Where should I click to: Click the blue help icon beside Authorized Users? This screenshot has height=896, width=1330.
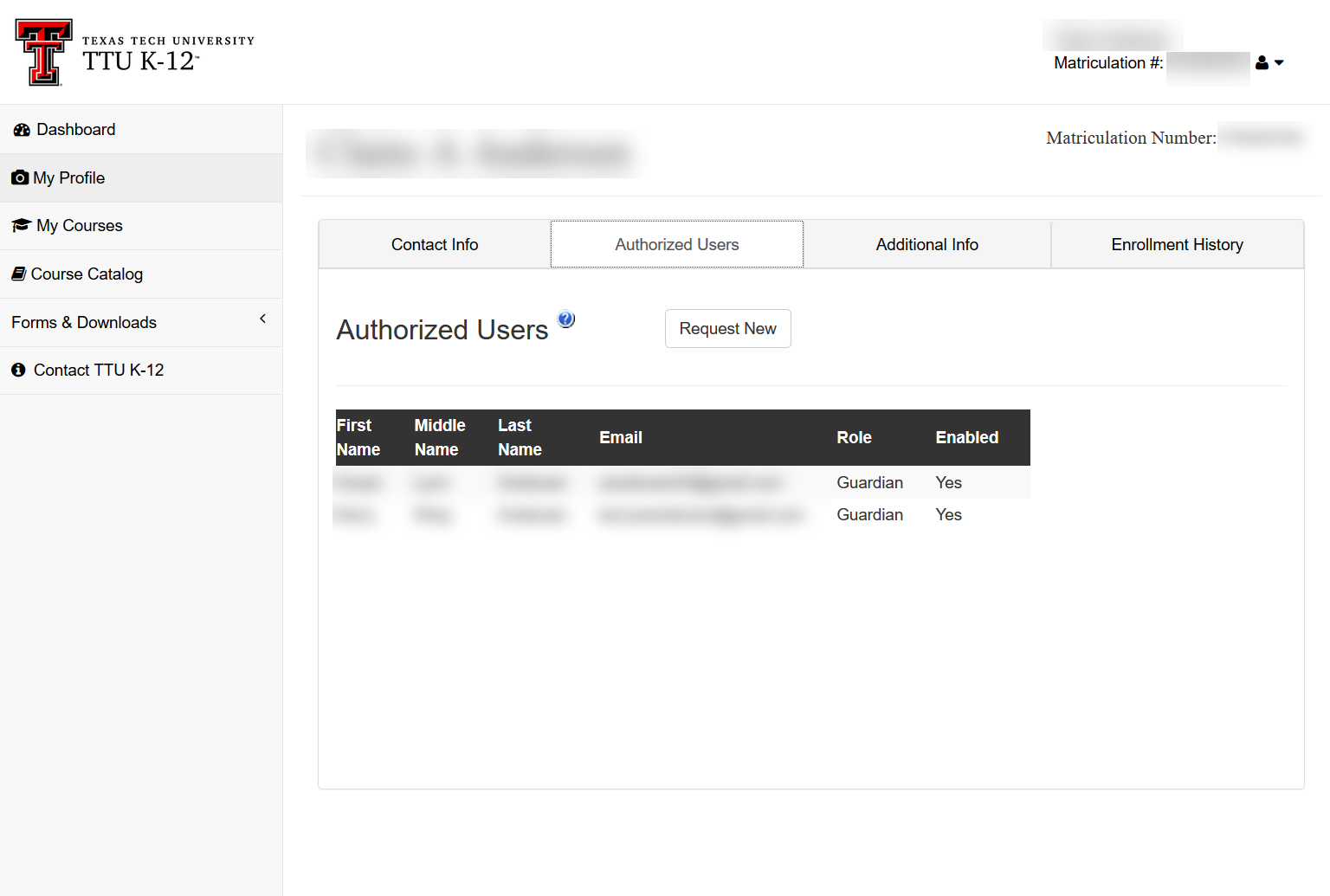pos(566,319)
